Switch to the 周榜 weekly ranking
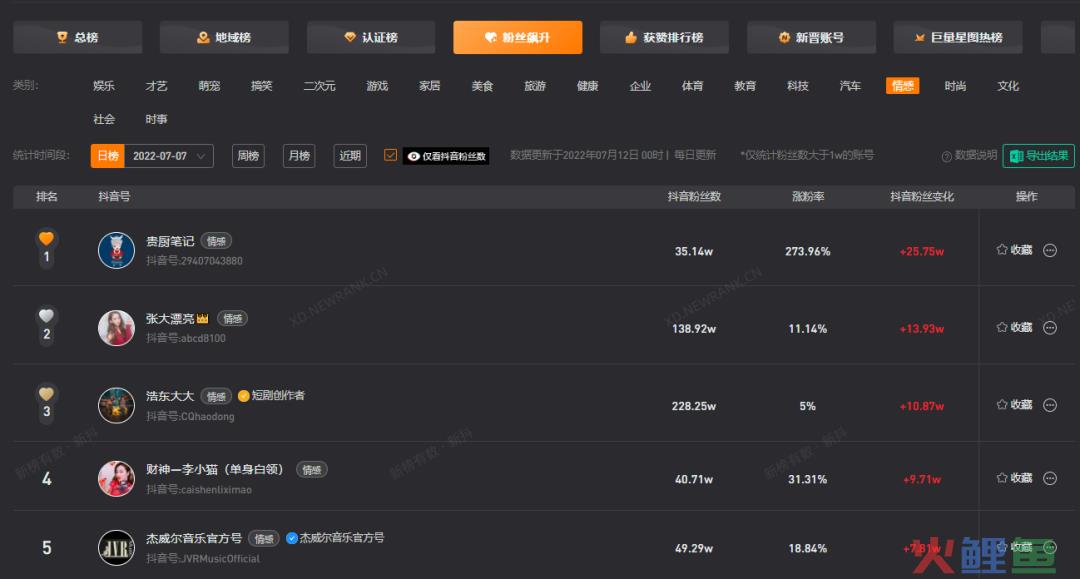Viewport: 1080px width, 579px height. coord(248,156)
